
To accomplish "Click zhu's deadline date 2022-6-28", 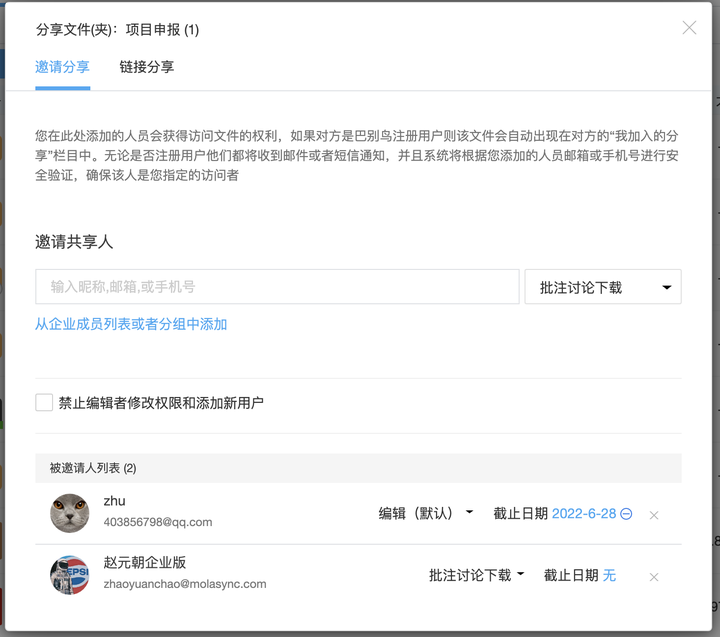I will [584, 513].
